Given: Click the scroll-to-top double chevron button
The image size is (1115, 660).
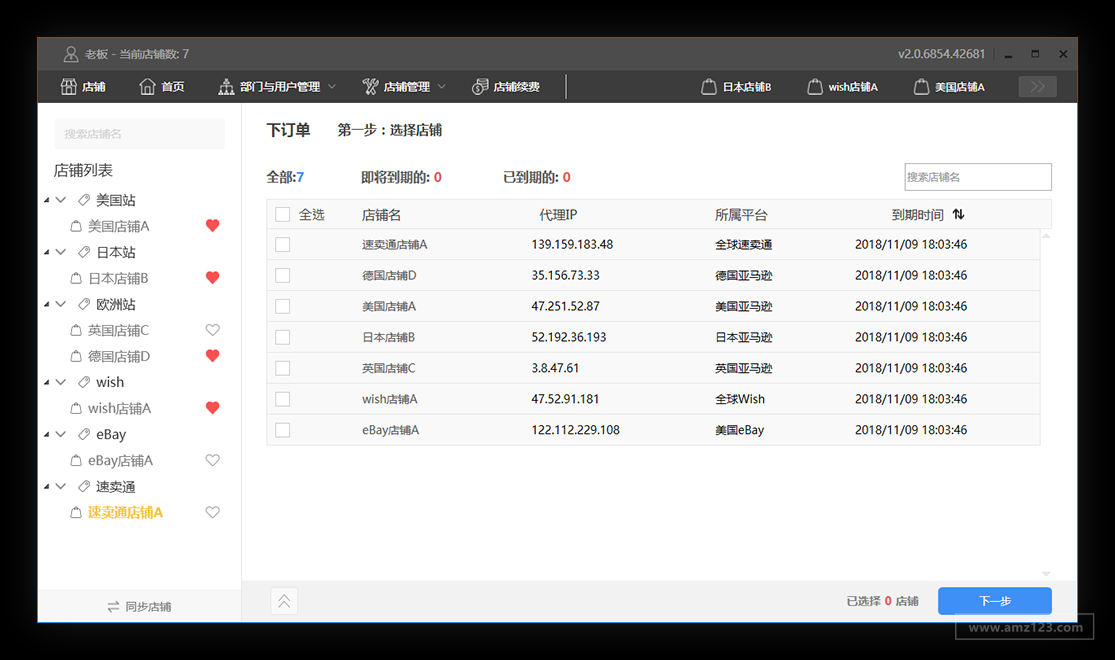Looking at the screenshot, I should 284,602.
